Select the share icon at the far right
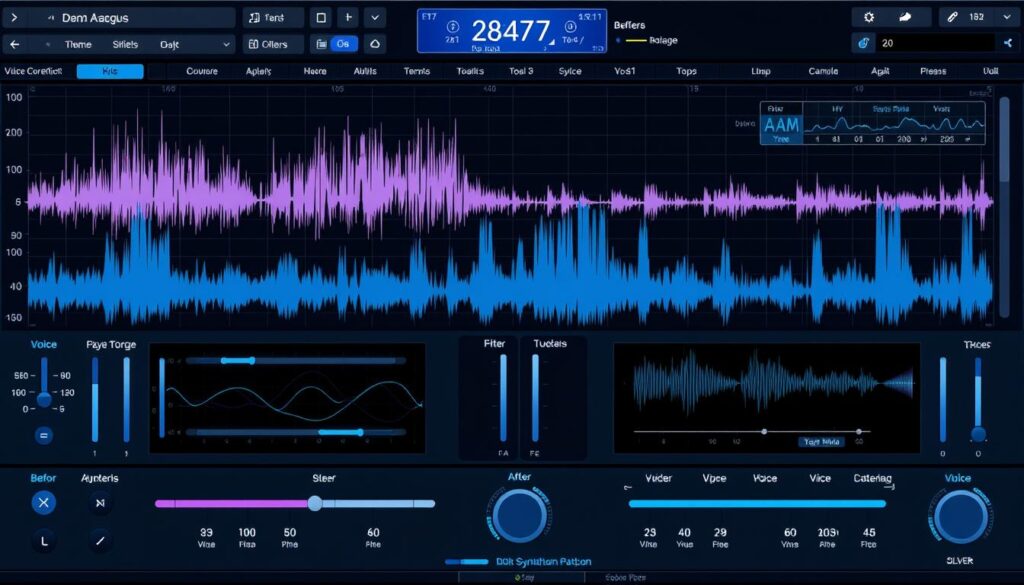The width and height of the screenshot is (1024, 585). 1007,44
